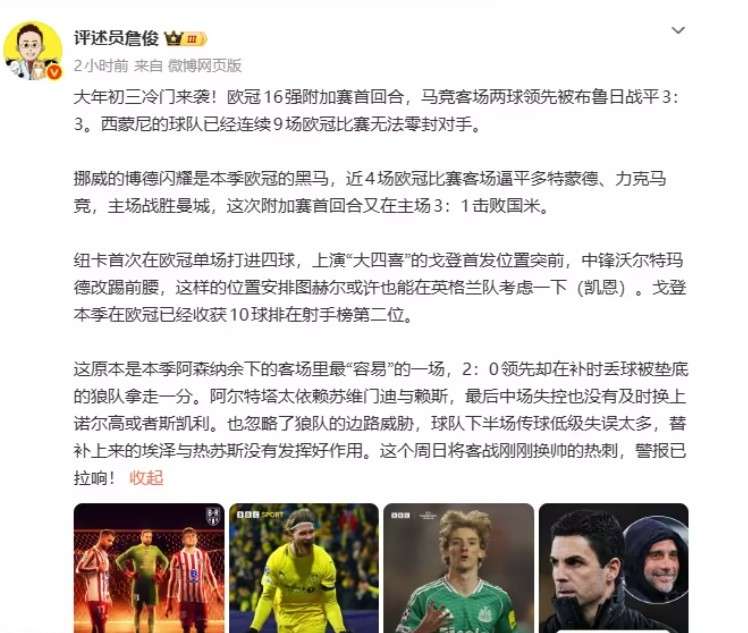Click the paragraph about 纽卡首次在欧冠单场打进四球
Viewport: 748px width, 633px height.
[x=380, y=288]
